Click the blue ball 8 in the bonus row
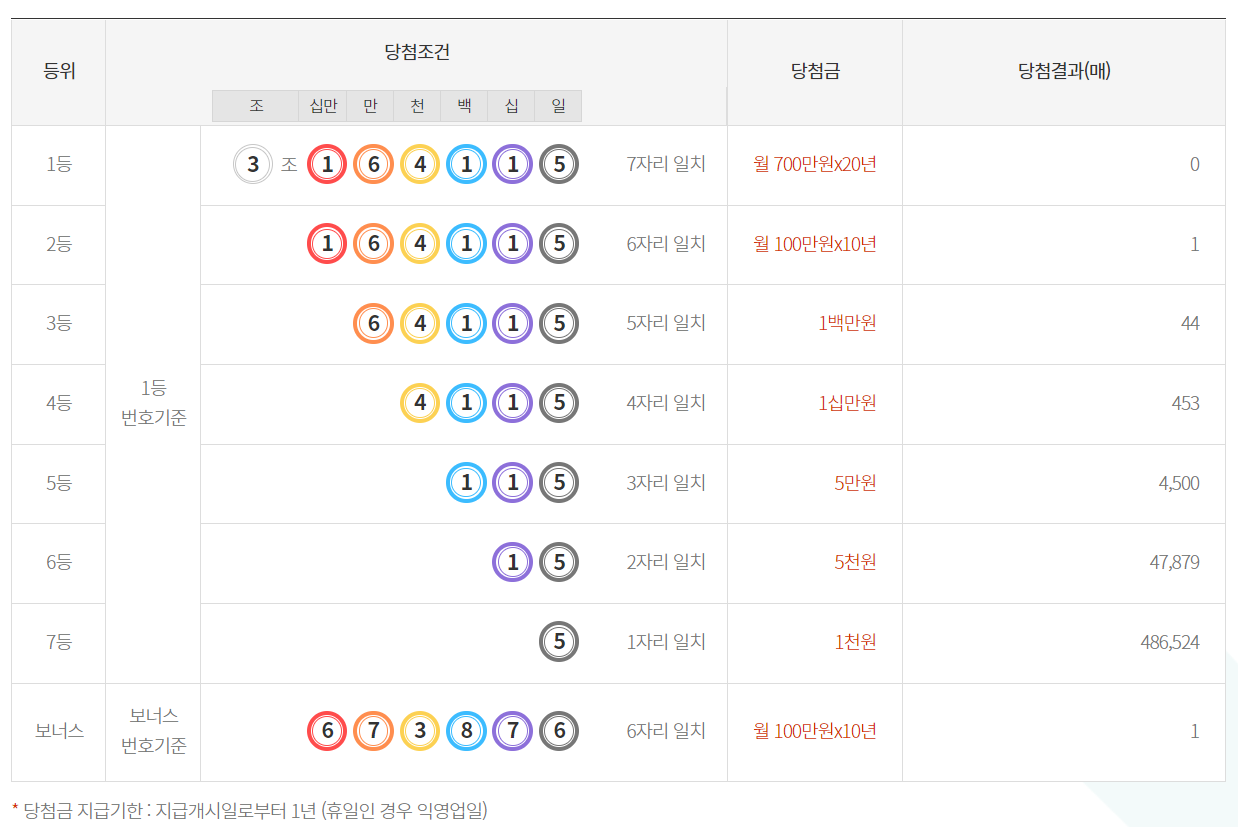Viewport: 1238px width, 827px height. click(x=466, y=731)
